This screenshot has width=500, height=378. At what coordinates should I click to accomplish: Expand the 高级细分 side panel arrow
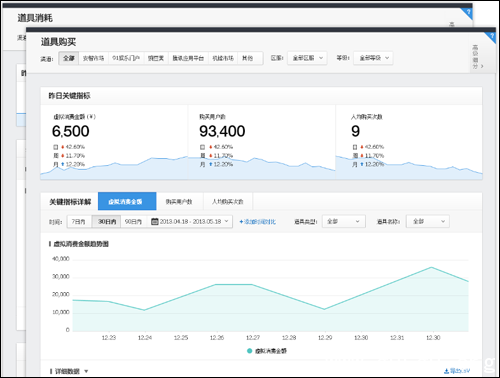pos(482,66)
